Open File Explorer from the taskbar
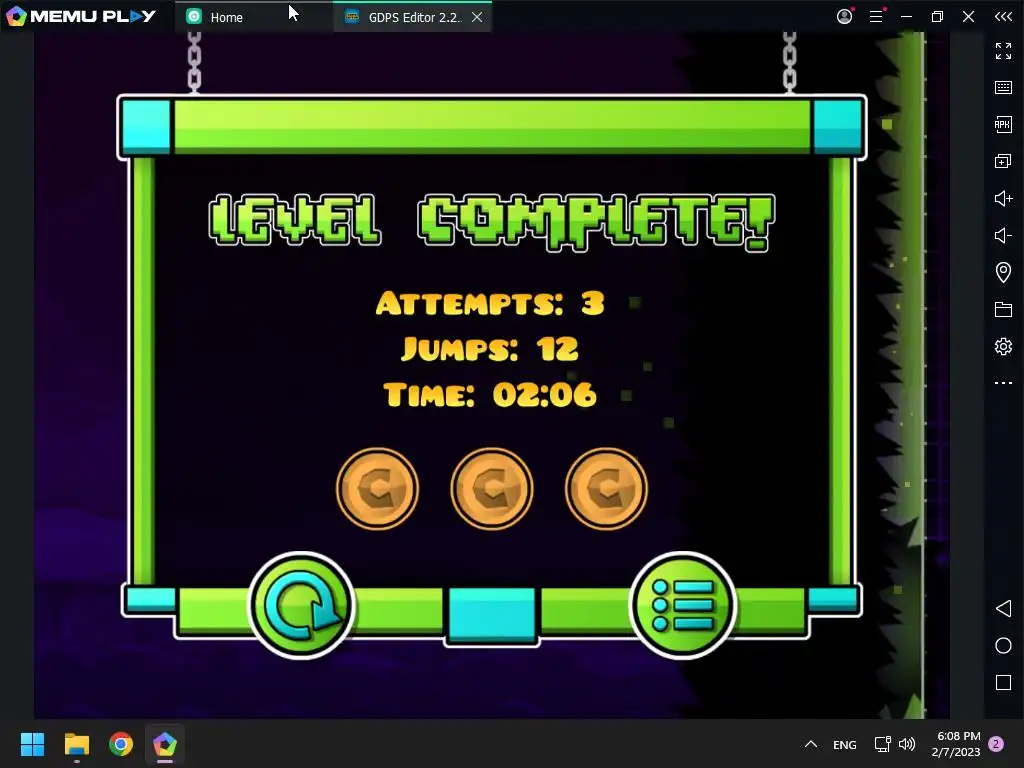1024x768 pixels. (x=76, y=744)
